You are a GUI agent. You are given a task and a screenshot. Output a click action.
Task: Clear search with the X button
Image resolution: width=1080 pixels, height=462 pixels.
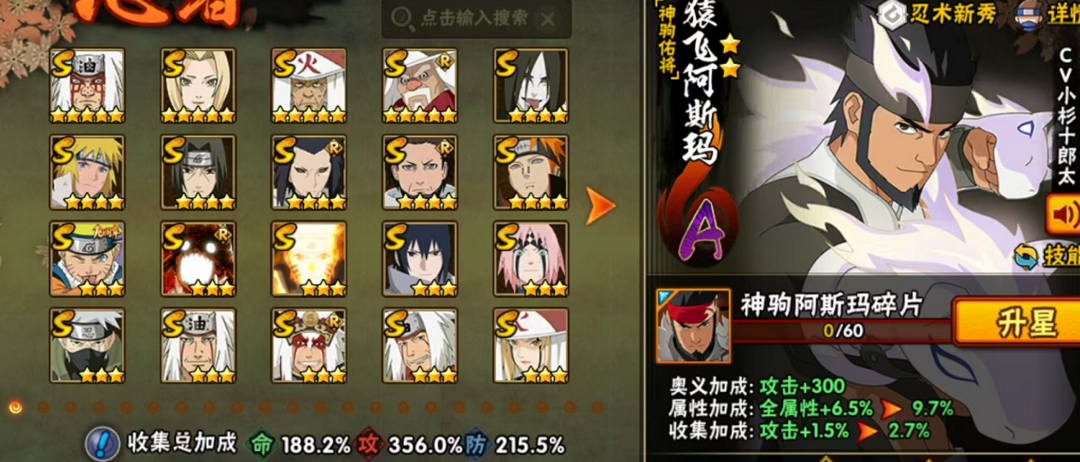[548, 19]
